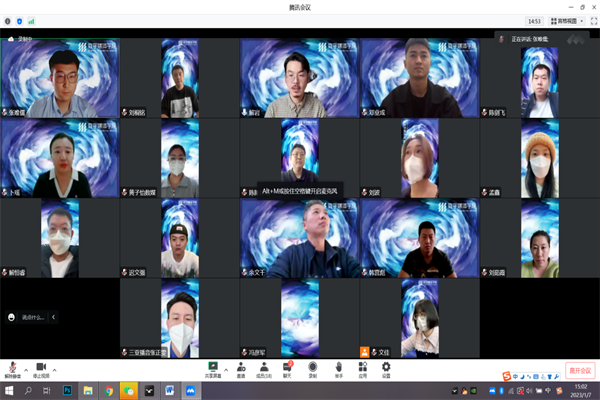600x400 pixels.
Task: Click the red 离开会议 button
Action: pos(580,371)
